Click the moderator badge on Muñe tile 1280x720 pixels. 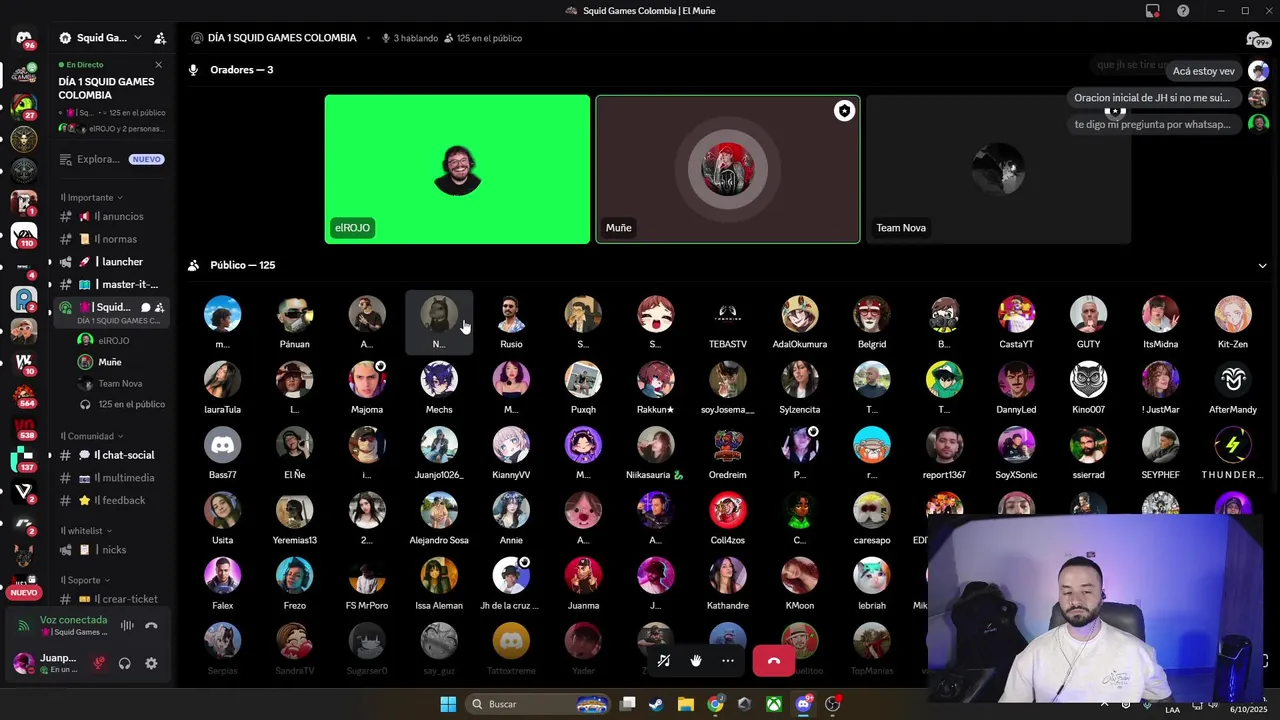[844, 111]
